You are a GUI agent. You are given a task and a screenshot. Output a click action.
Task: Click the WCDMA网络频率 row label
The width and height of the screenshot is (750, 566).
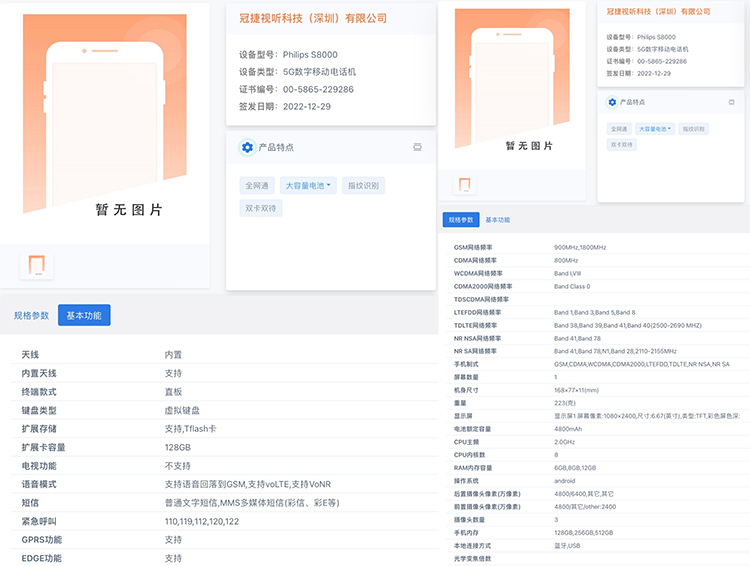tap(478, 273)
